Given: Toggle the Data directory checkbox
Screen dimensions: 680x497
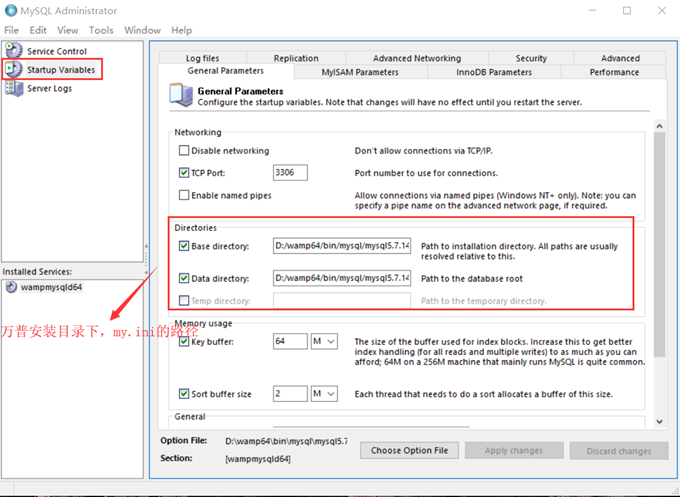Looking at the screenshot, I should pos(184,278).
